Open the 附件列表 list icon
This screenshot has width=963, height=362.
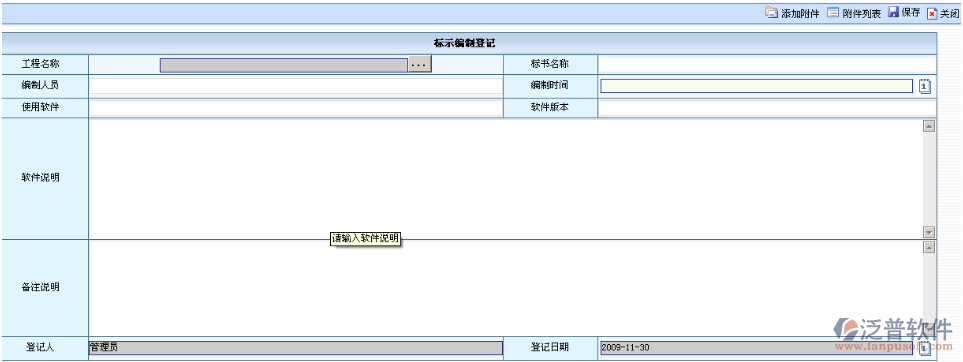coord(833,12)
